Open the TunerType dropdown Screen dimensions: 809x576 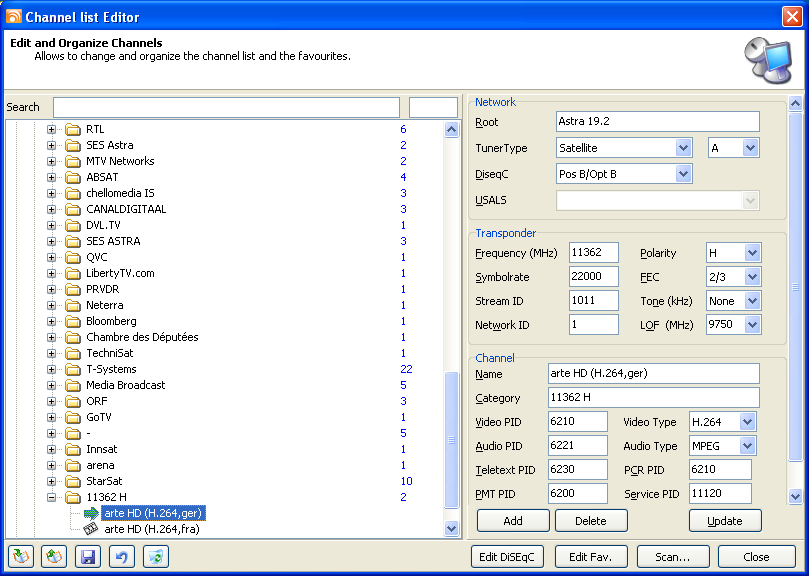click(683, 148)
